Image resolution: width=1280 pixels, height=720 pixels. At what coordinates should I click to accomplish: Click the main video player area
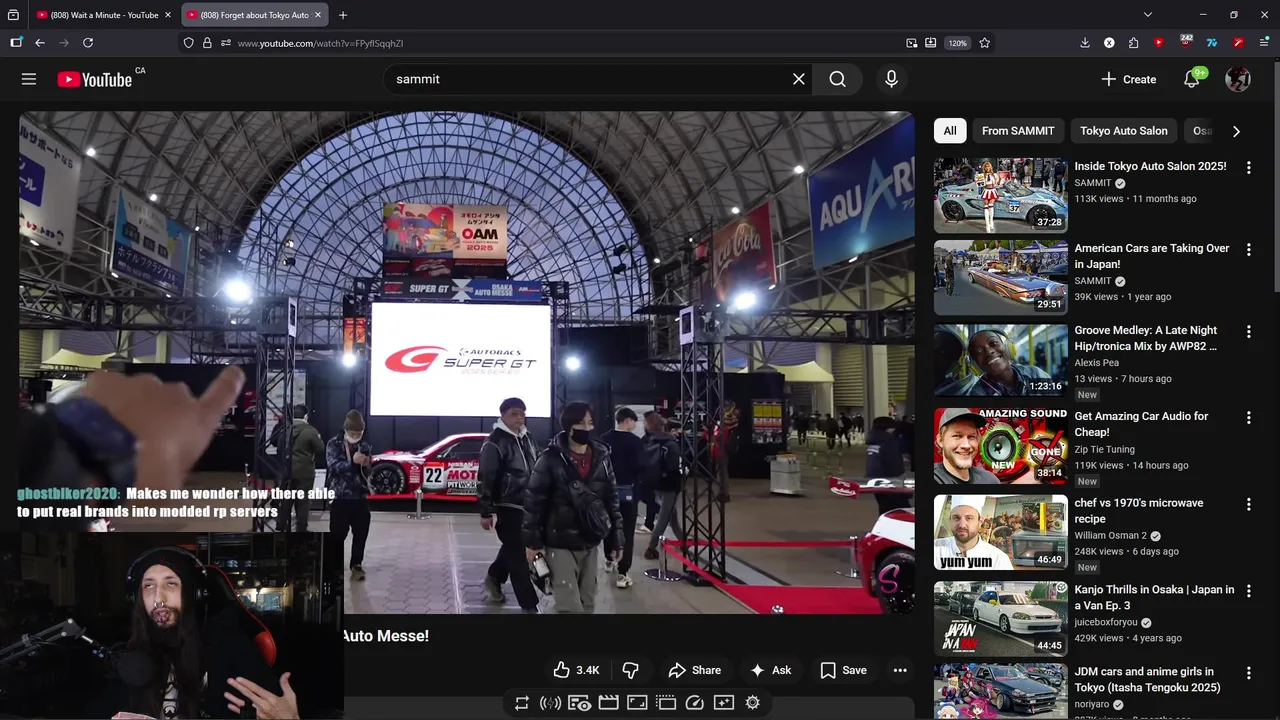pos(466,362)
